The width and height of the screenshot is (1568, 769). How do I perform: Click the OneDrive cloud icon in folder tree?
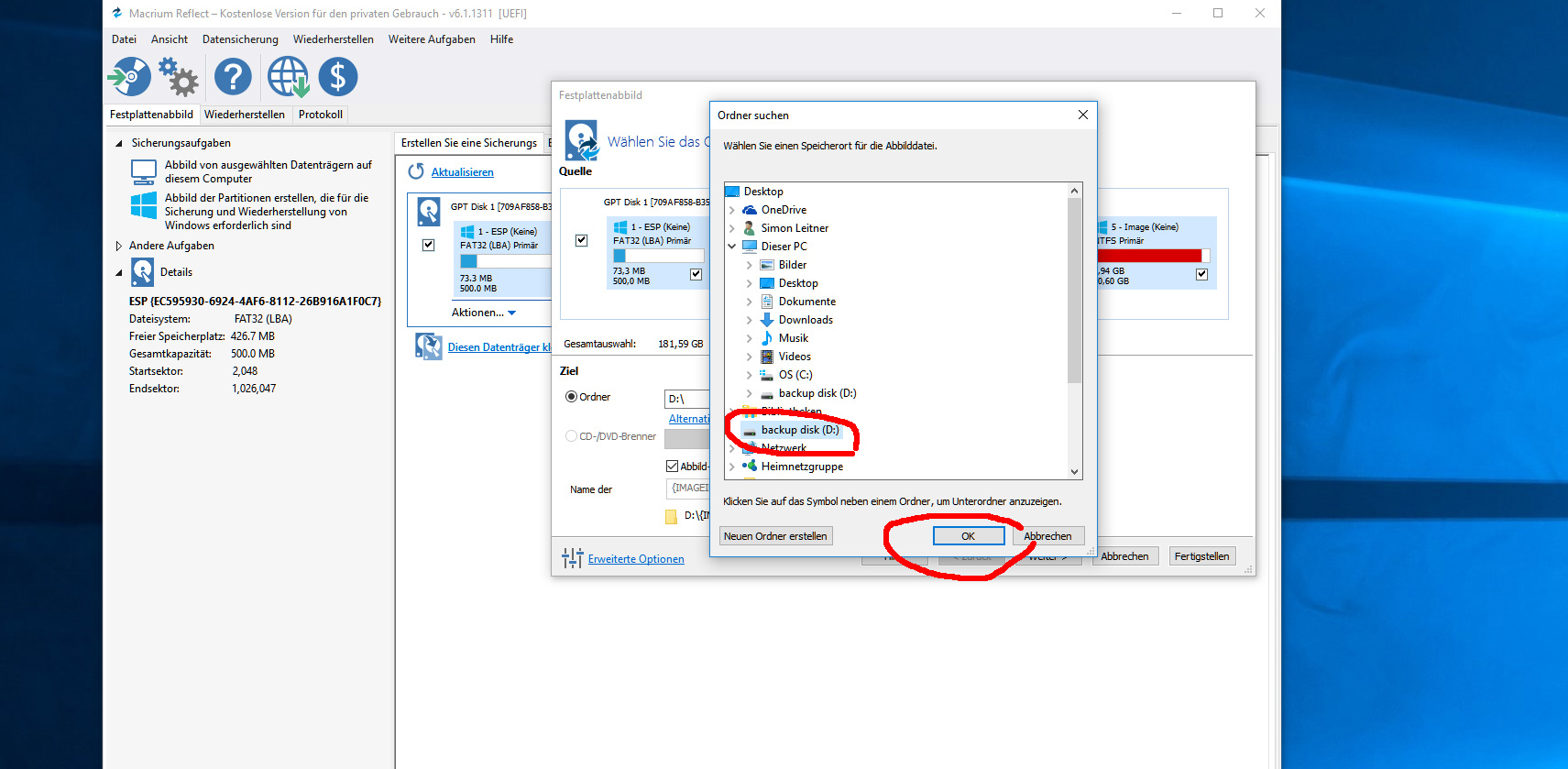tap(750, 210)
